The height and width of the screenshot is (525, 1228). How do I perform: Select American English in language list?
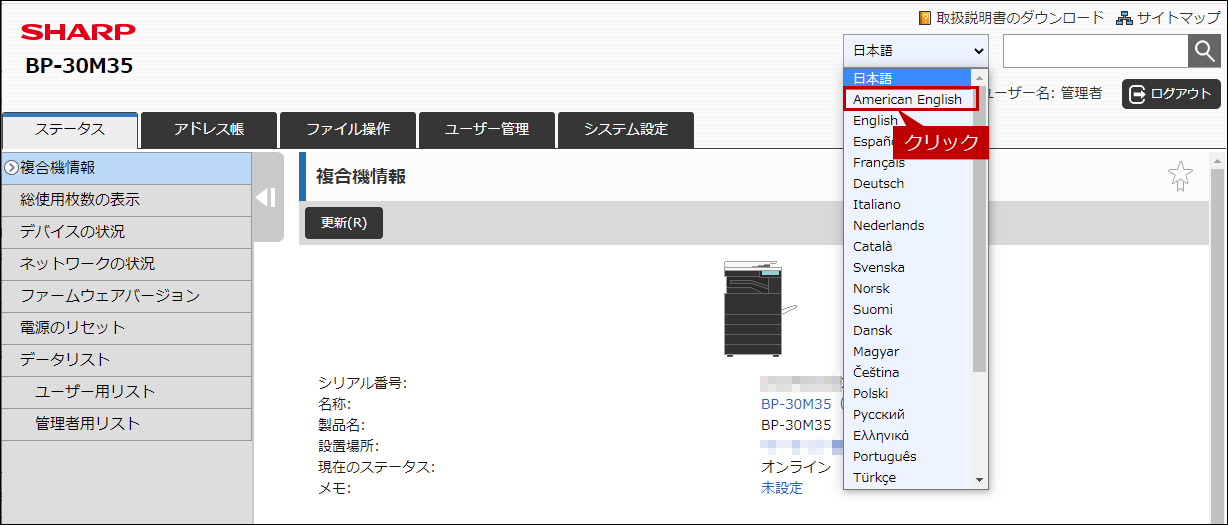point(907,99)
